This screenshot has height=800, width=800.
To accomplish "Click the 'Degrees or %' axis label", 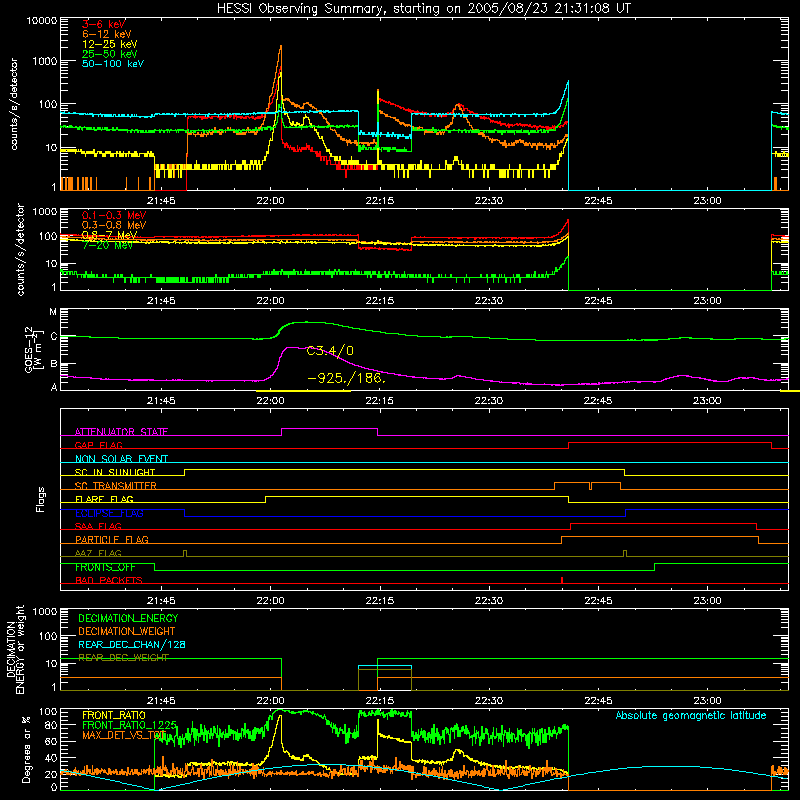I will [x=26, y=749].
